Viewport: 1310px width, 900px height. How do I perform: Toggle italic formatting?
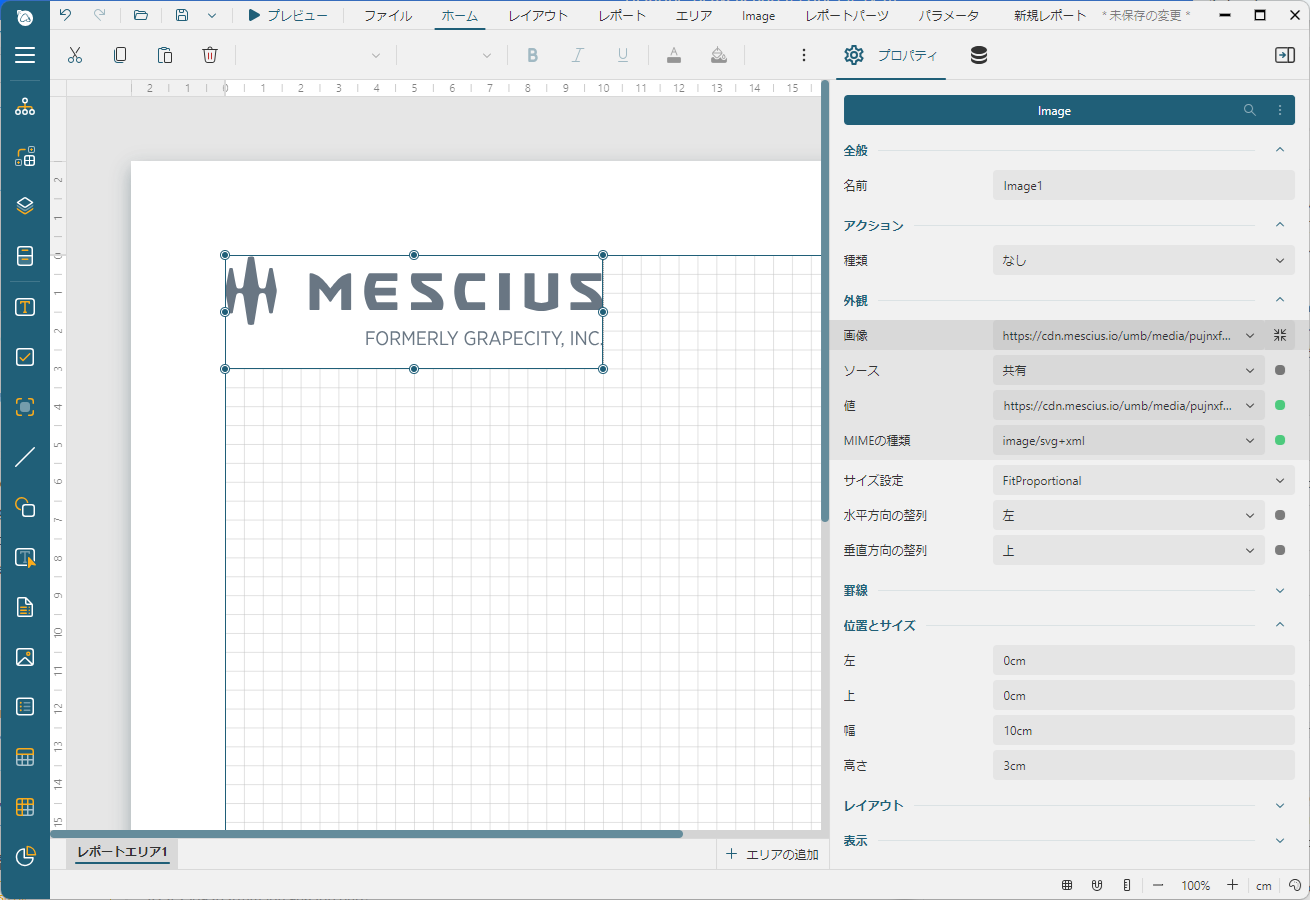(x=577, y=55)
